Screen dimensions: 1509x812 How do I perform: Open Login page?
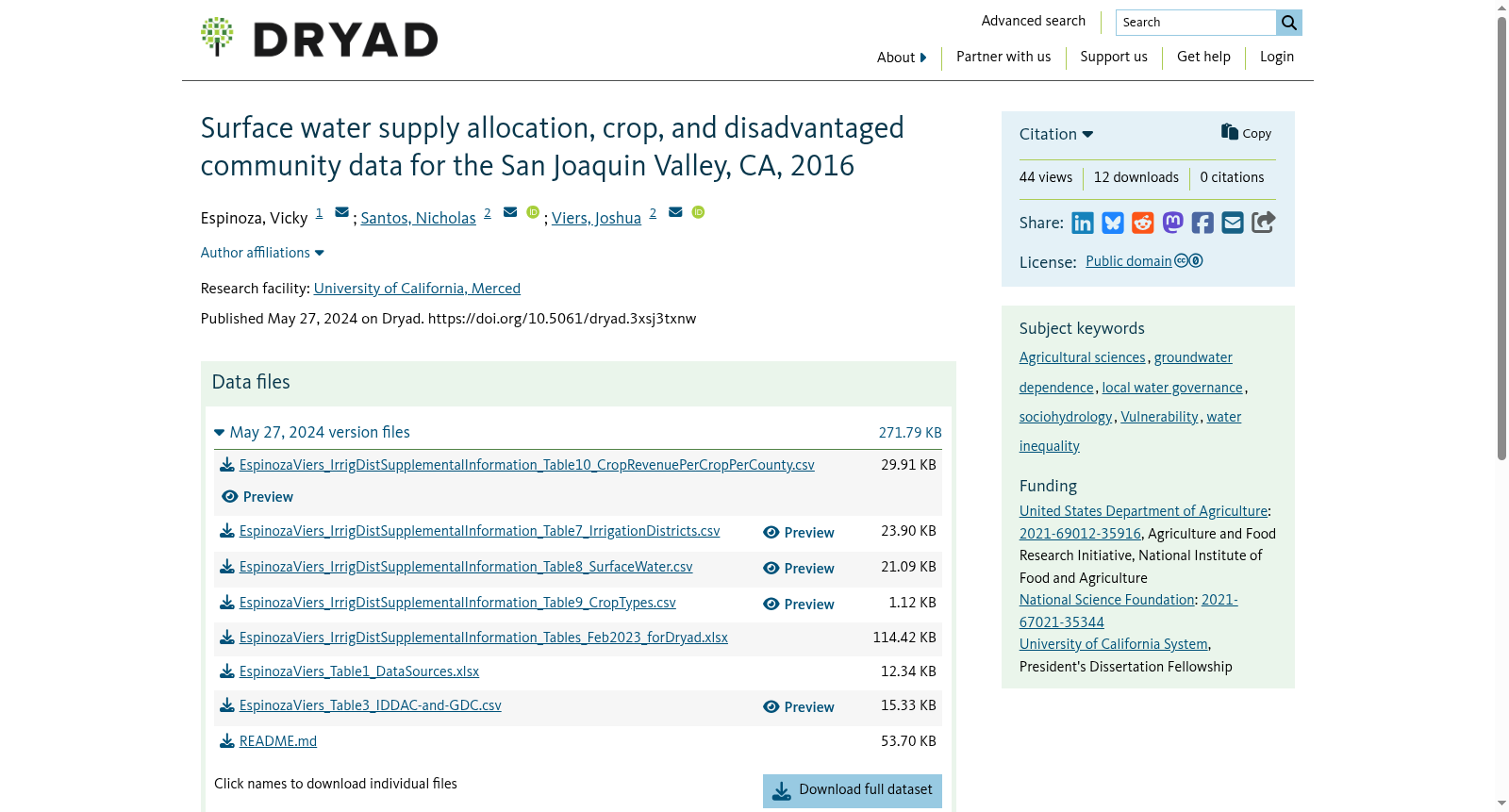(1277, 57)
